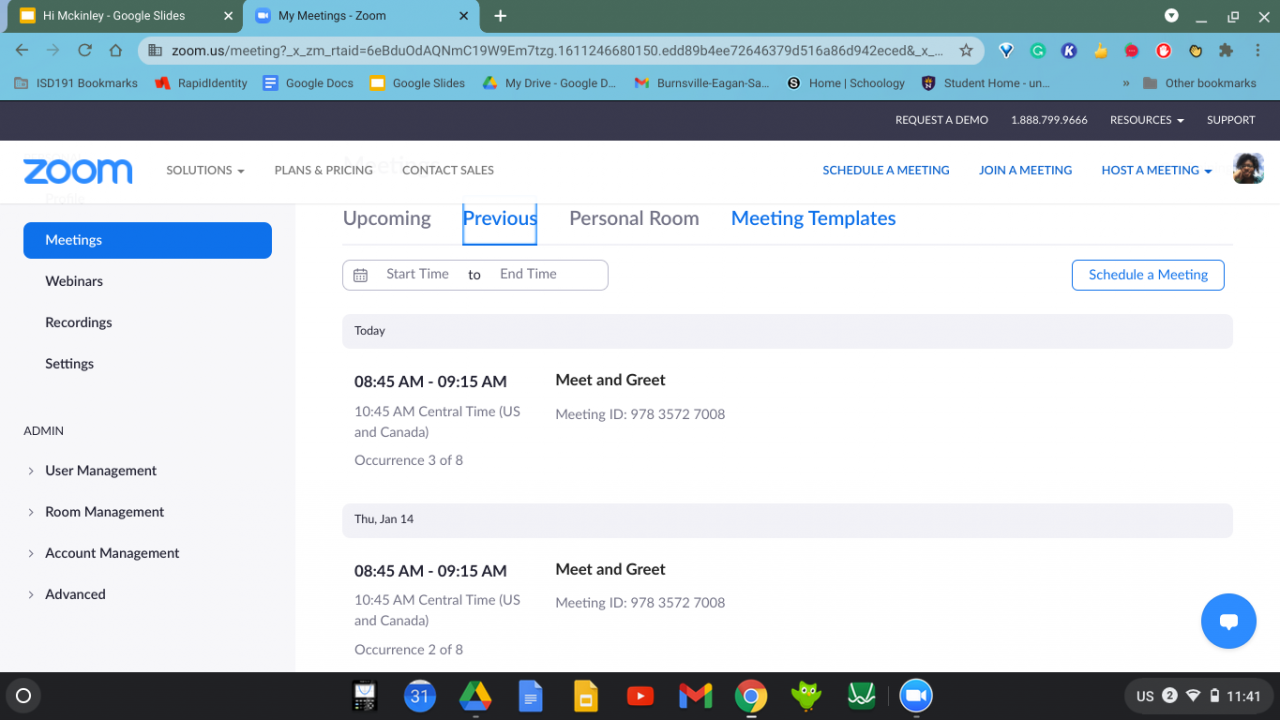This screenshot has height=720, width=1280.
Task: Click the red chat bubble extension
Action: (1132, 50)
